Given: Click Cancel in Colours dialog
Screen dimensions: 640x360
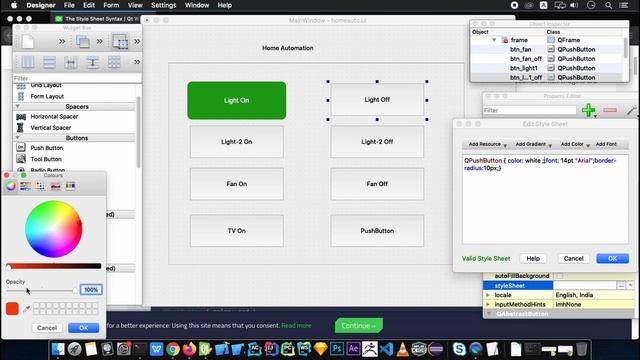Looking at the screenshot, I should tap(47, 328).
